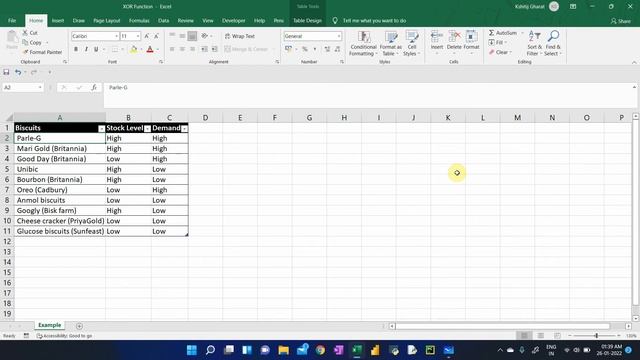Image resolution: width=640 pixels, height=360 pixels.
Task: Select cell with Oreo (Cadbury)
Action: (60, 190)
